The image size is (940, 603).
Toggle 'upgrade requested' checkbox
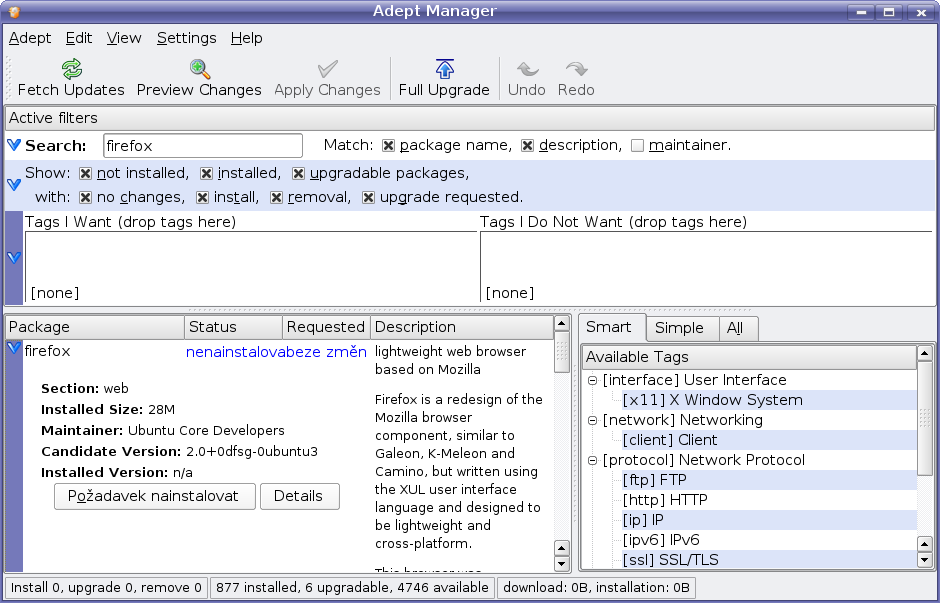click(x=369, y=198)
